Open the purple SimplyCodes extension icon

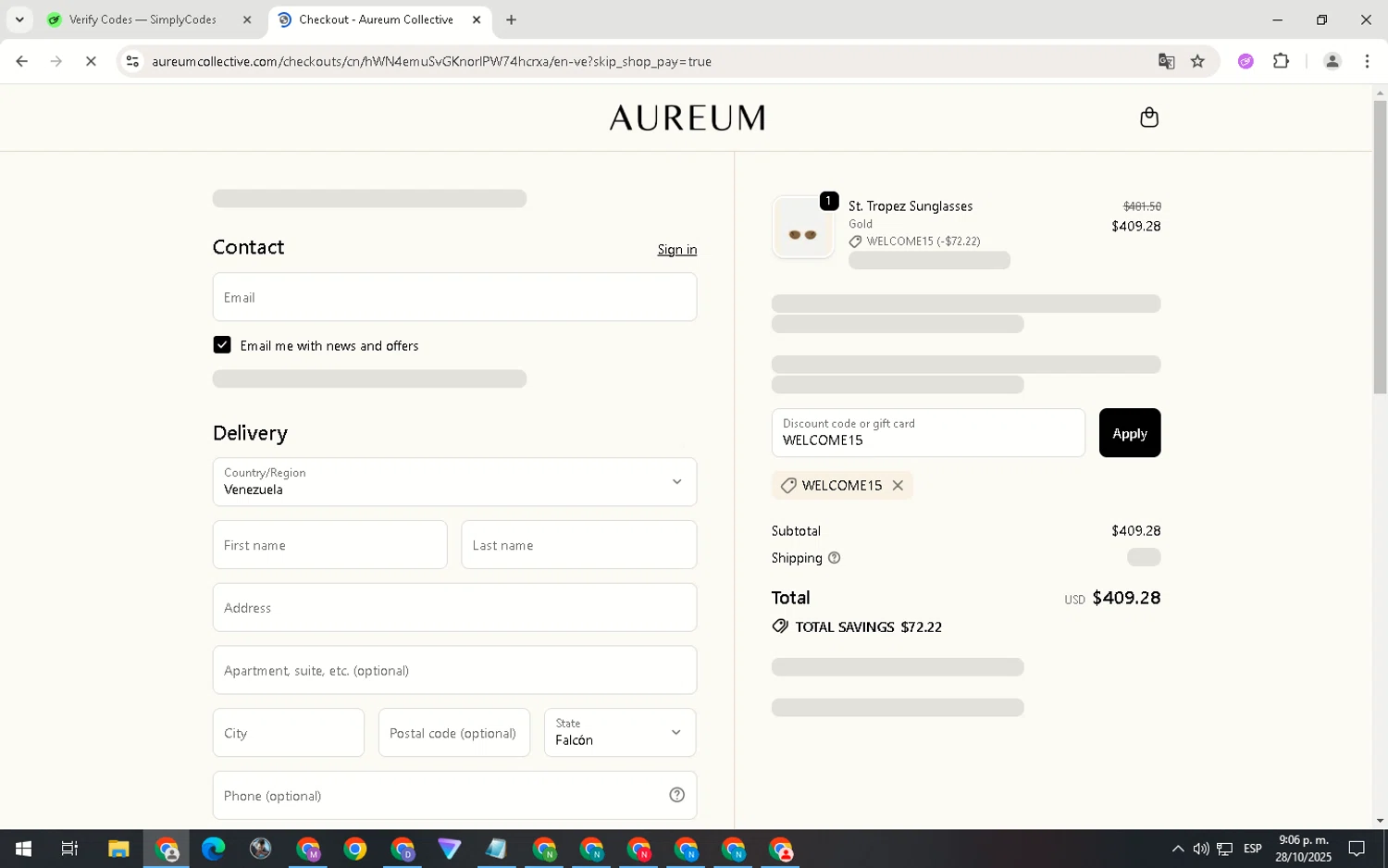[x=1245, y=61]
